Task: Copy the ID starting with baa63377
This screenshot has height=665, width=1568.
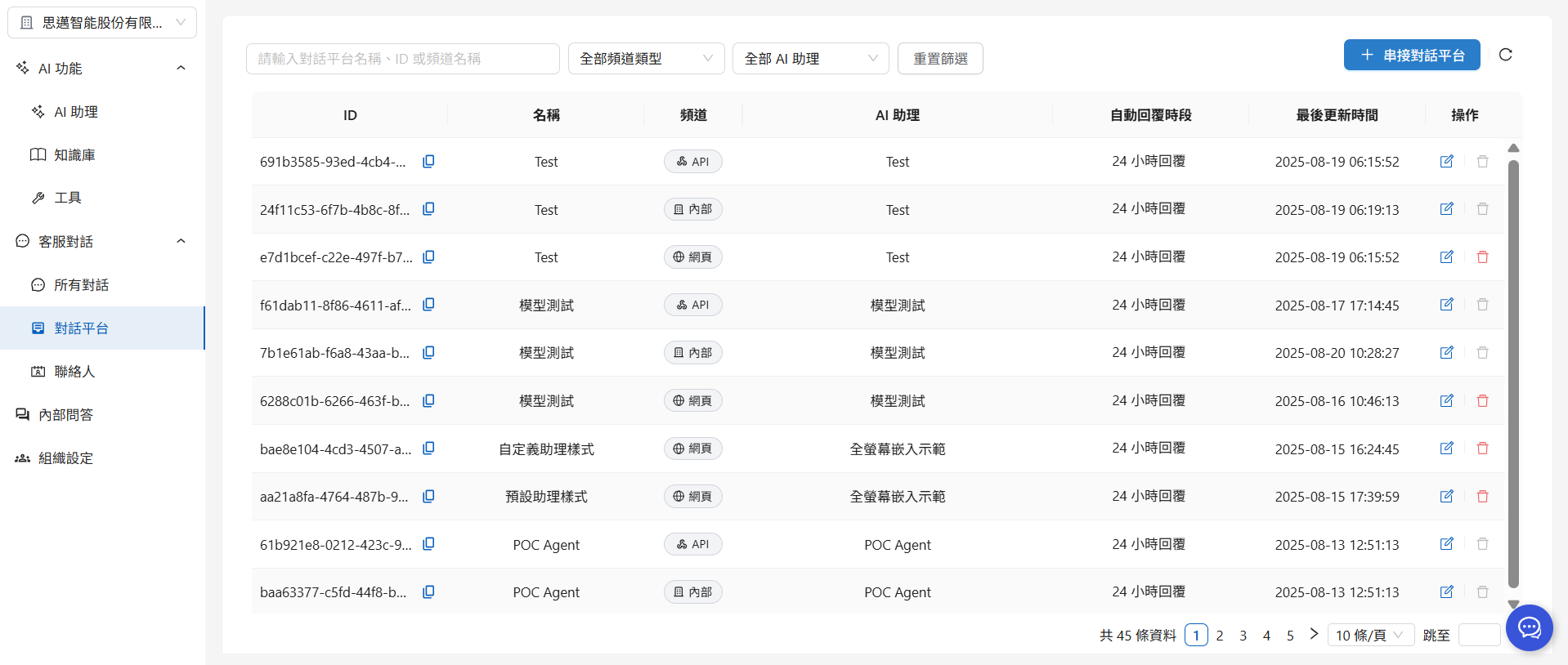Action: coord(428,592)
